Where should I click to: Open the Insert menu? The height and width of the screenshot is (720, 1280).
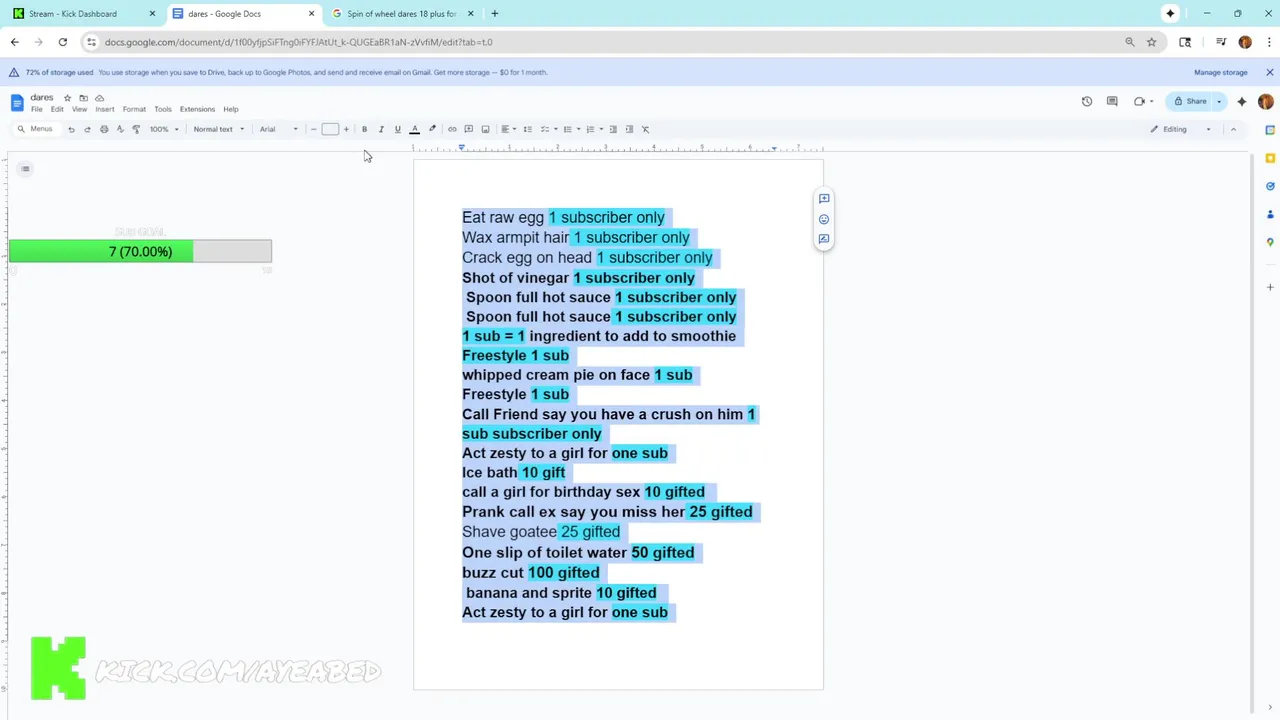pyautogui.click(x=105, y=109)
